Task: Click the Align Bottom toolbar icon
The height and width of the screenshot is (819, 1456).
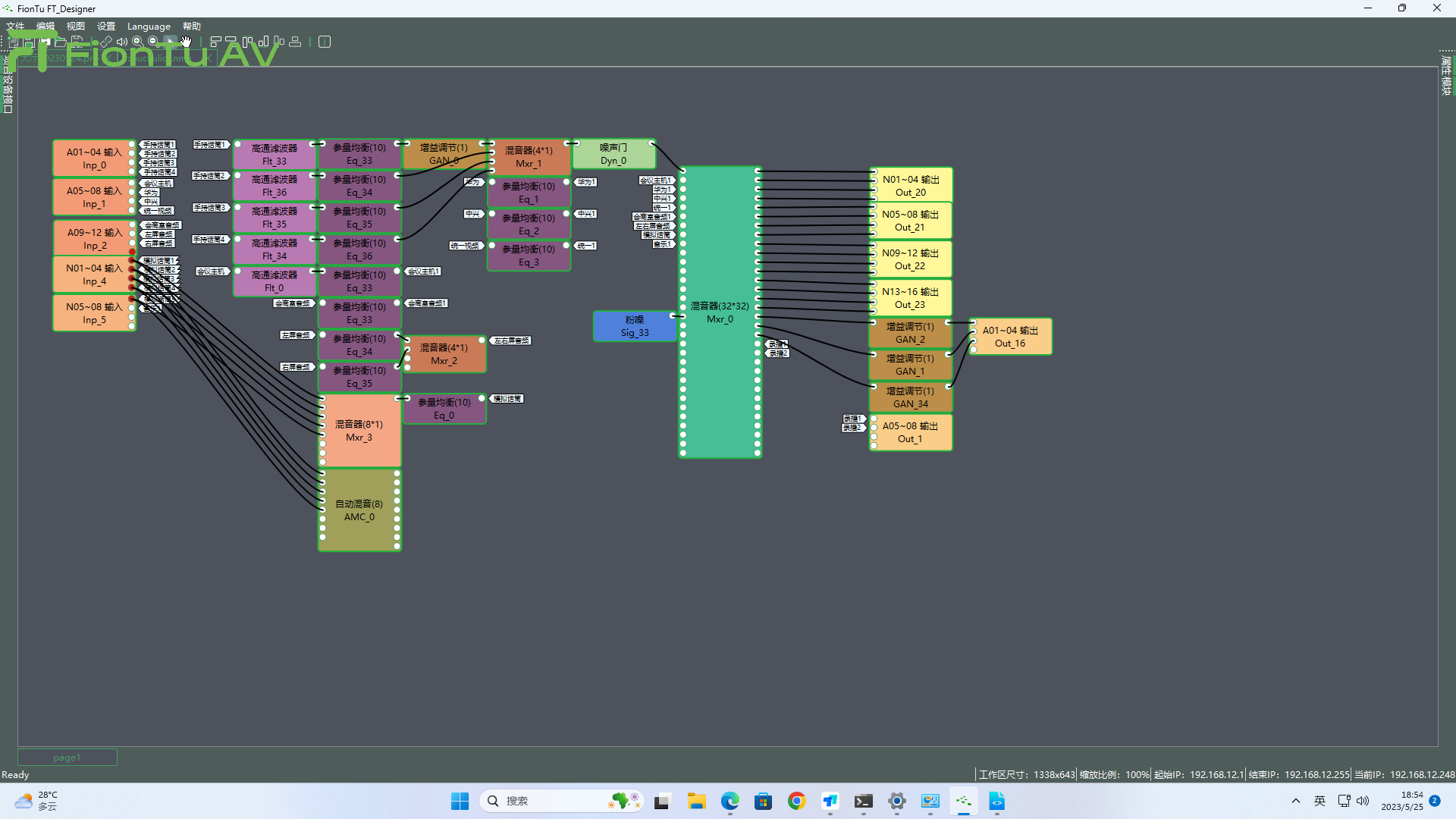Action: pyautogui.click(x=263, y=42)
